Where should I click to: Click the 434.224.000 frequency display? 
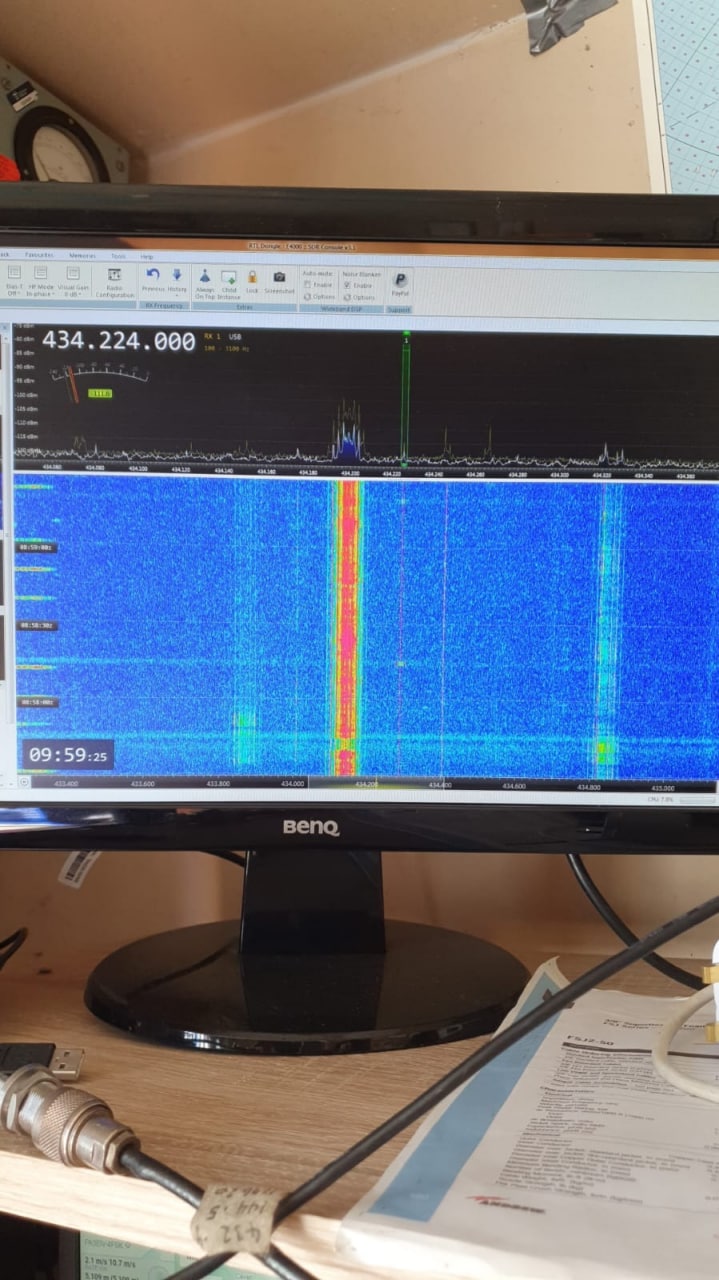pyautogui.click(x=118, y=342)
